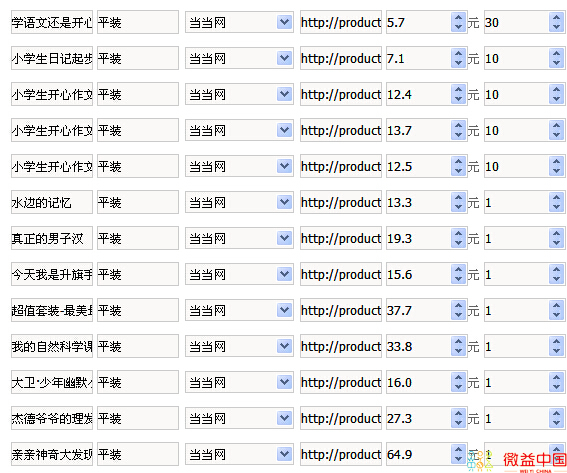Decrease the 19.3 price using down arrow
567x473 pixels.
pyautogui.click(x=459, y=243)
